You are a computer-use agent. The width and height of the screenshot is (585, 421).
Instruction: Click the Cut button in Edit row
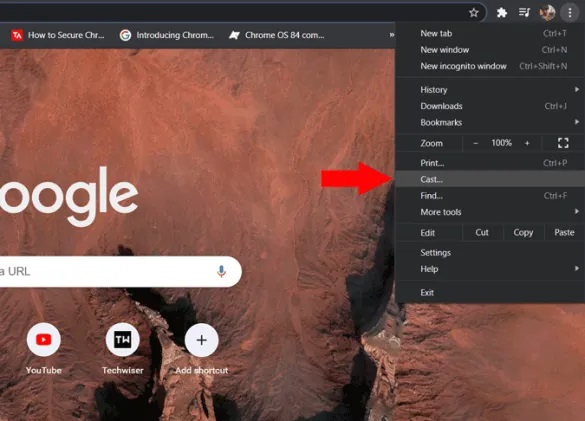482,233
